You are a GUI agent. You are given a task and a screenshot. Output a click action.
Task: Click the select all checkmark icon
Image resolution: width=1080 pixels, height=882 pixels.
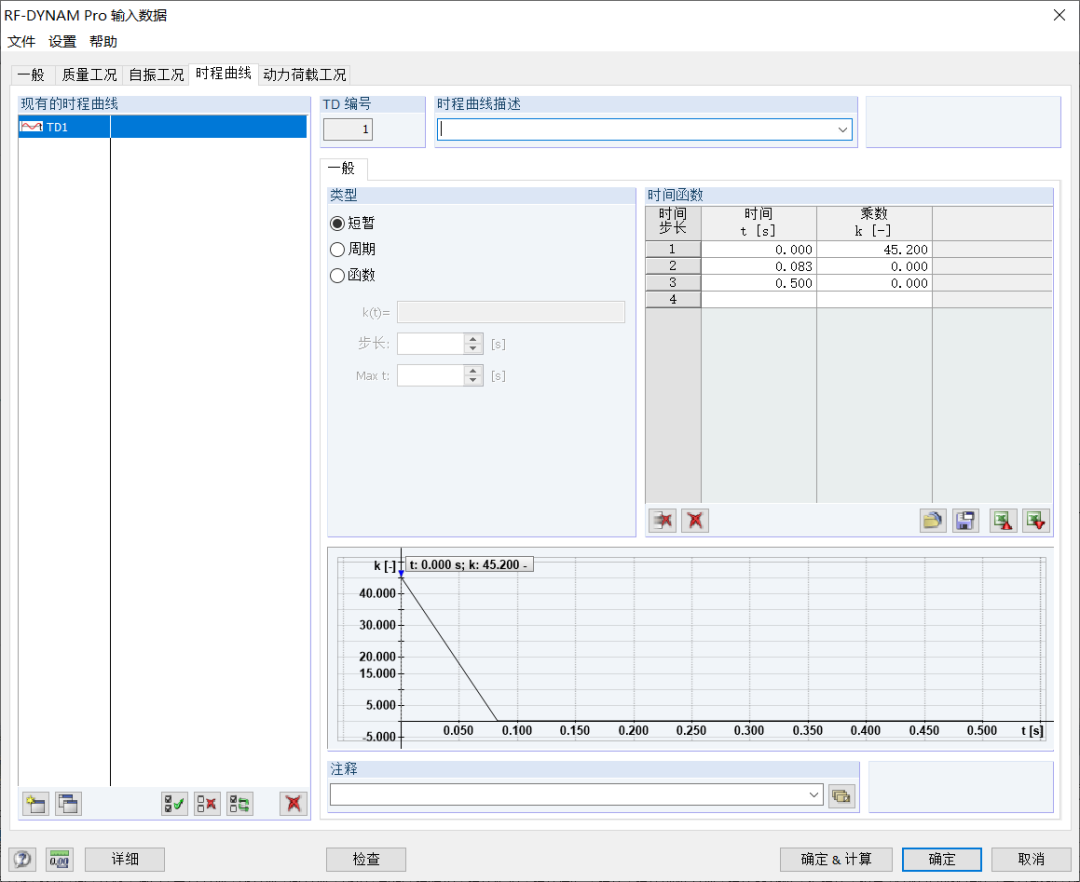tap(174, 804)
